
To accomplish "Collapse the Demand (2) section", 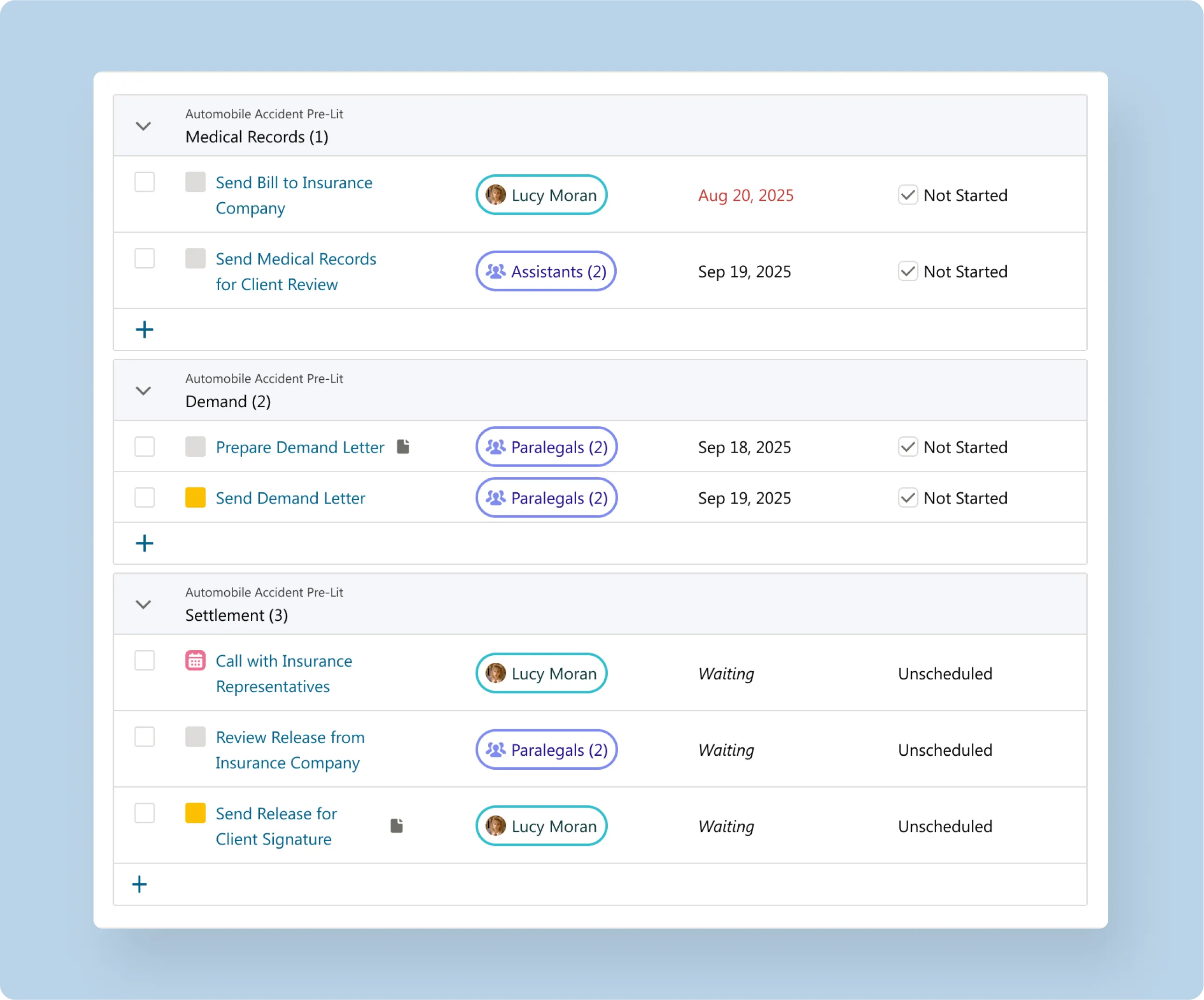I will click(143, 390).
